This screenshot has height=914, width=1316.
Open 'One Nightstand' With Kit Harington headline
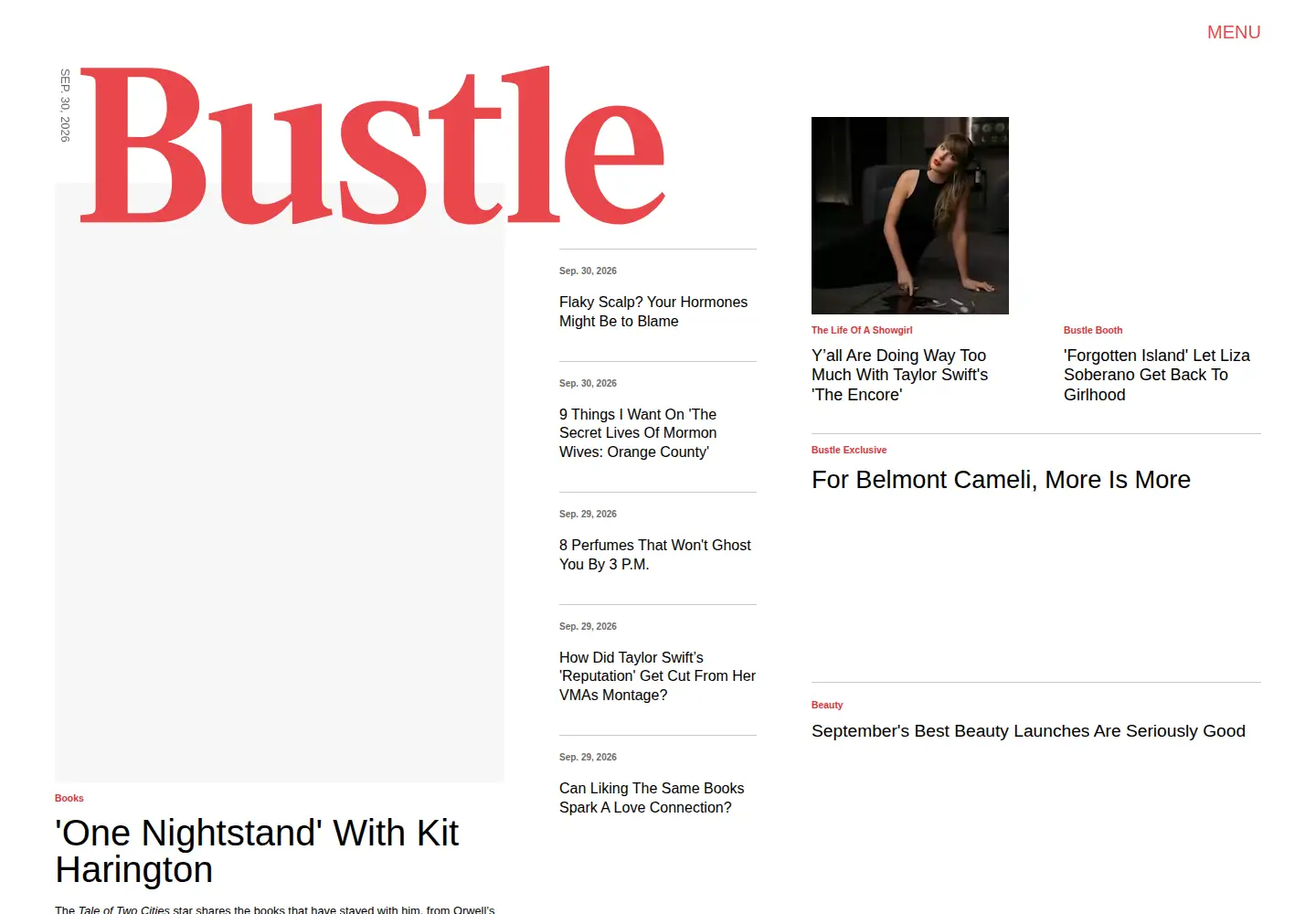pos(257,851)
